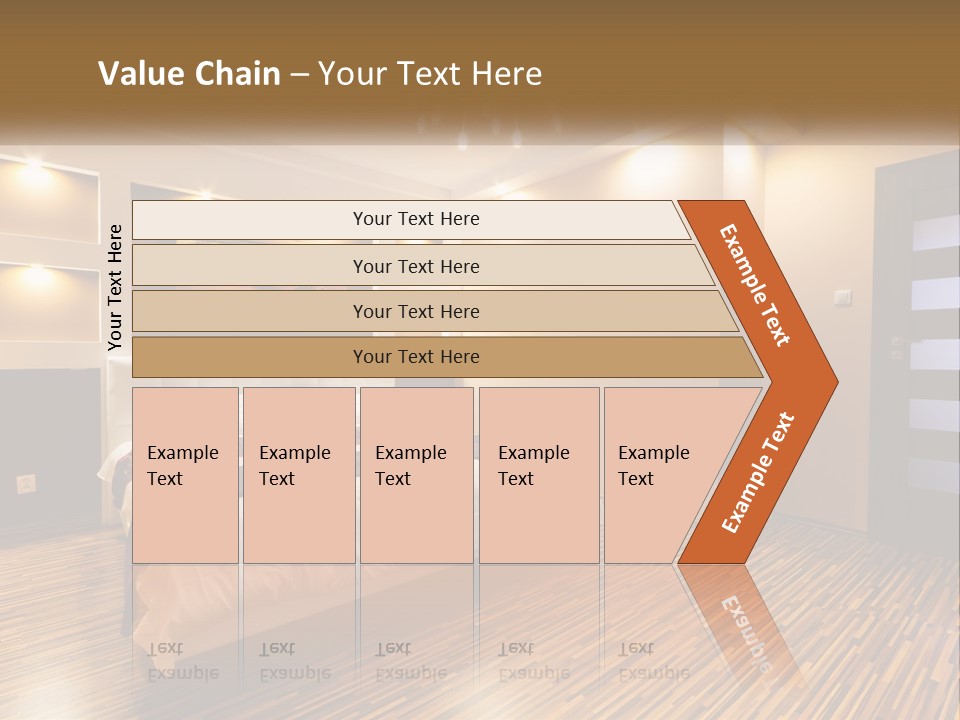
Task: Click the wall outlet at lower left
Action: [x=26, y=484]
